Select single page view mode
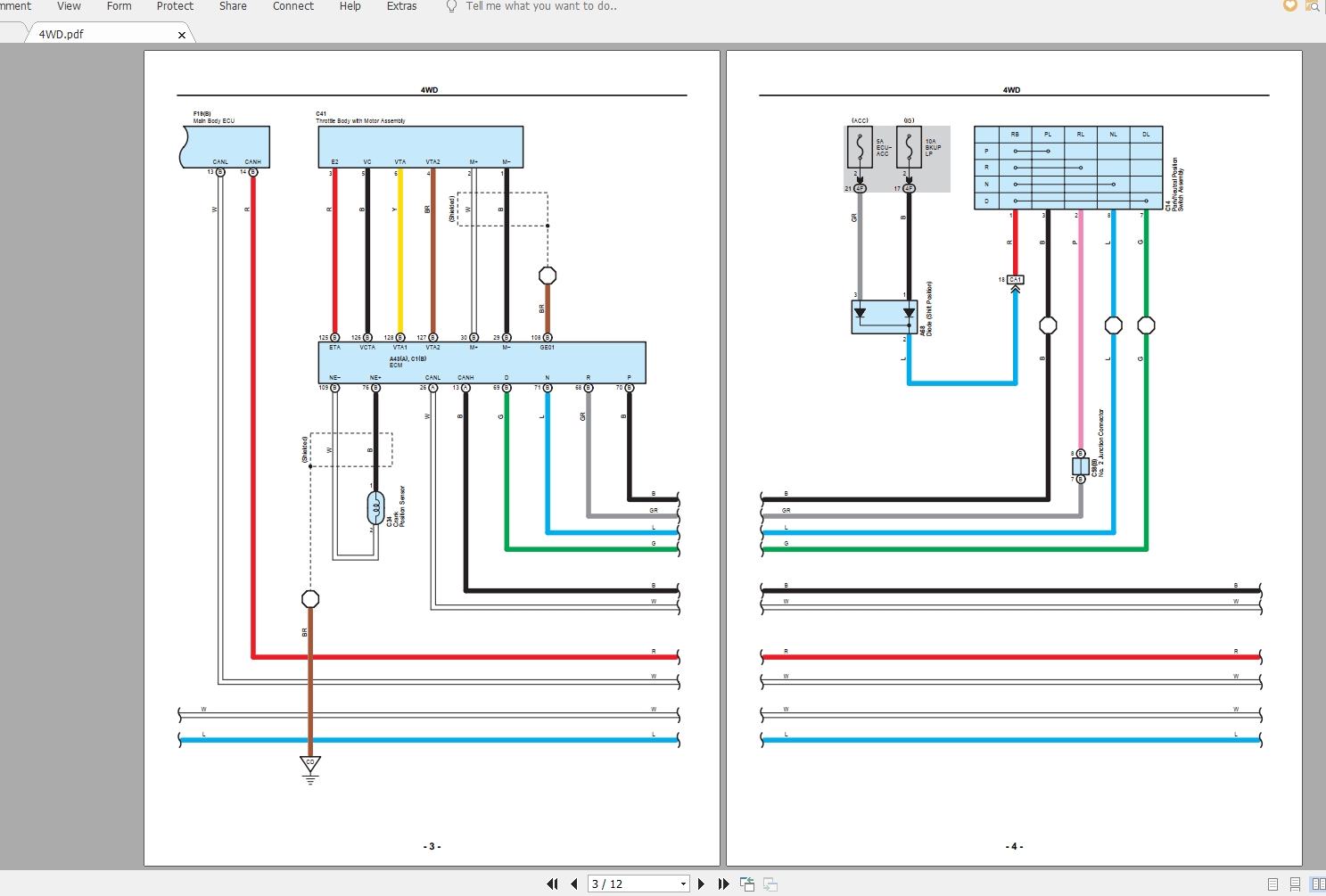The image size is (1326, 896). click(1274, 884)
